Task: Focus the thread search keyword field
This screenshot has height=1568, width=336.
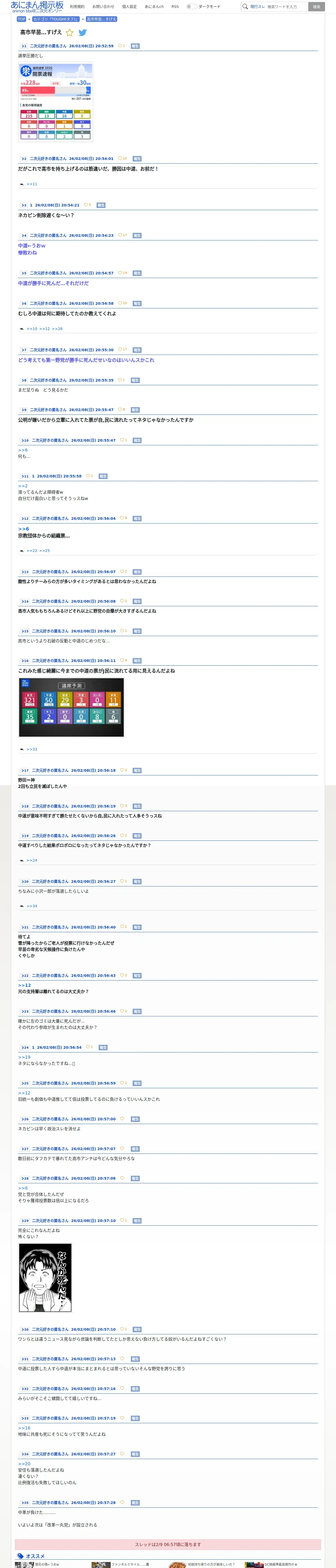Action: point(286,7)
